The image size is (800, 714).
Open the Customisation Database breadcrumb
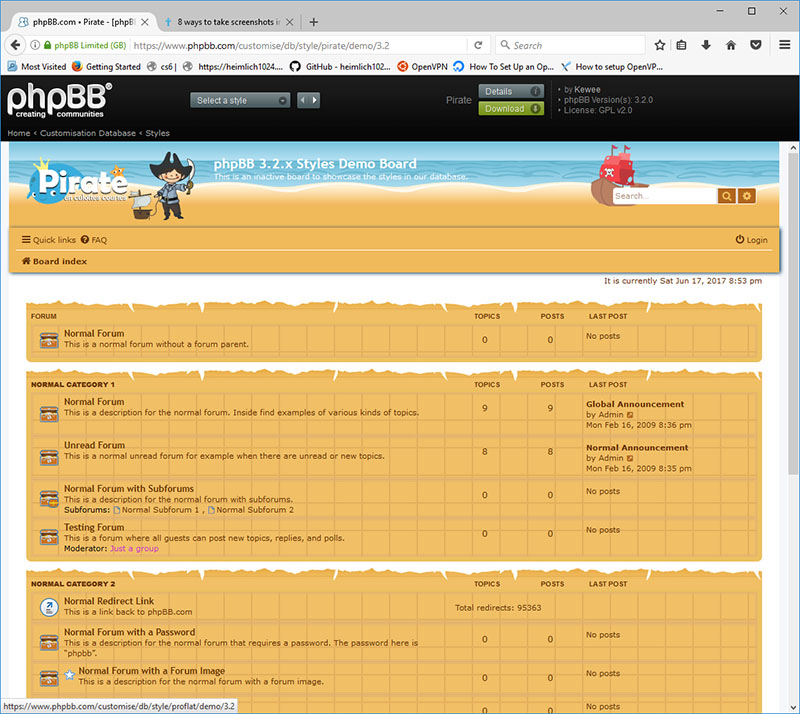[88, 133]
